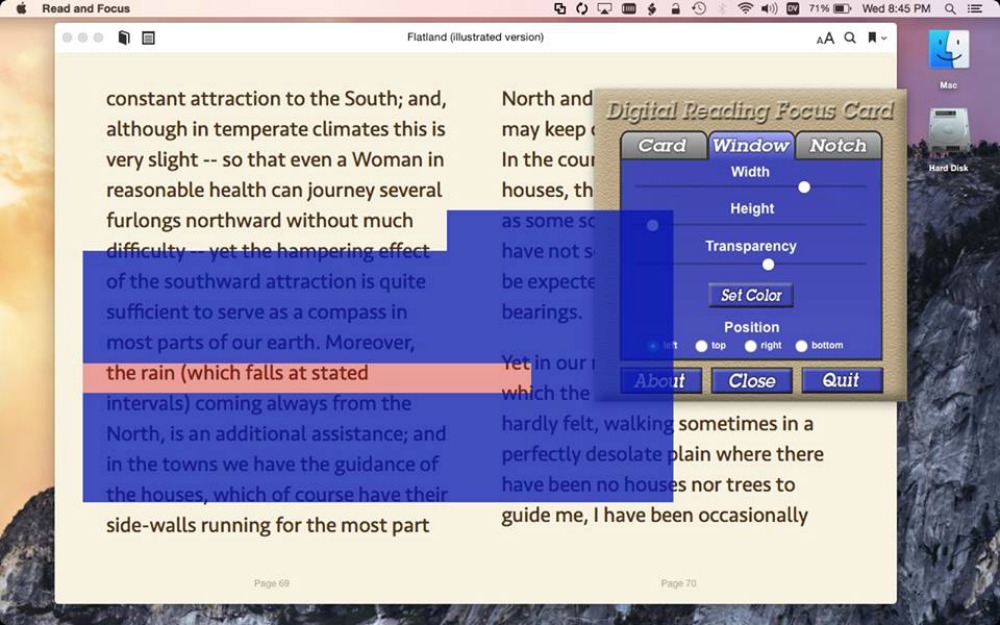Switch to the Notch tab

click(838, 146)
